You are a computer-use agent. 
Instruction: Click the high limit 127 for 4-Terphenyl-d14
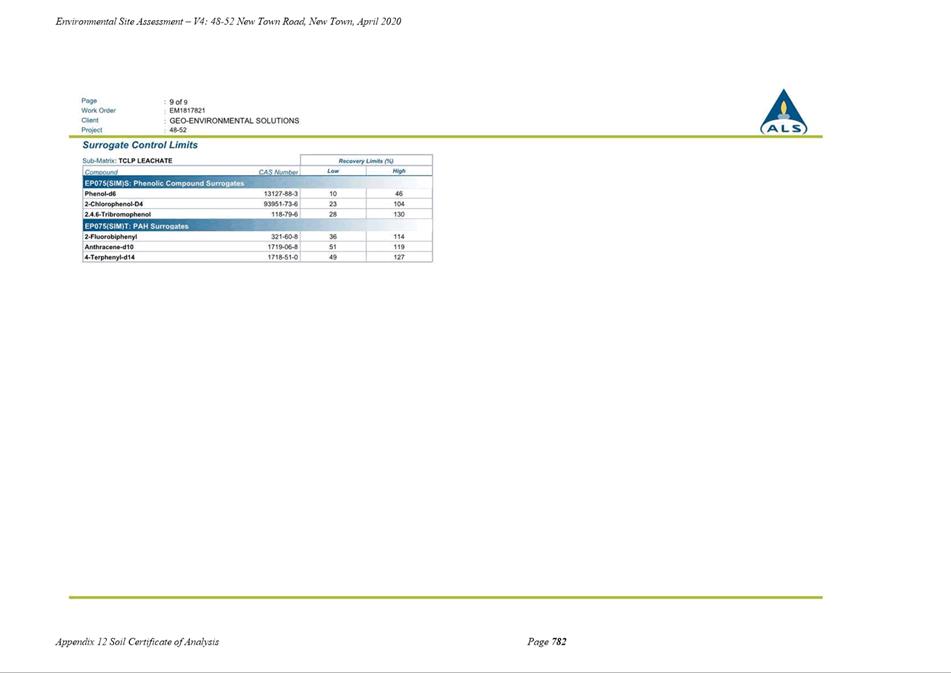click(x=399, y=258)
